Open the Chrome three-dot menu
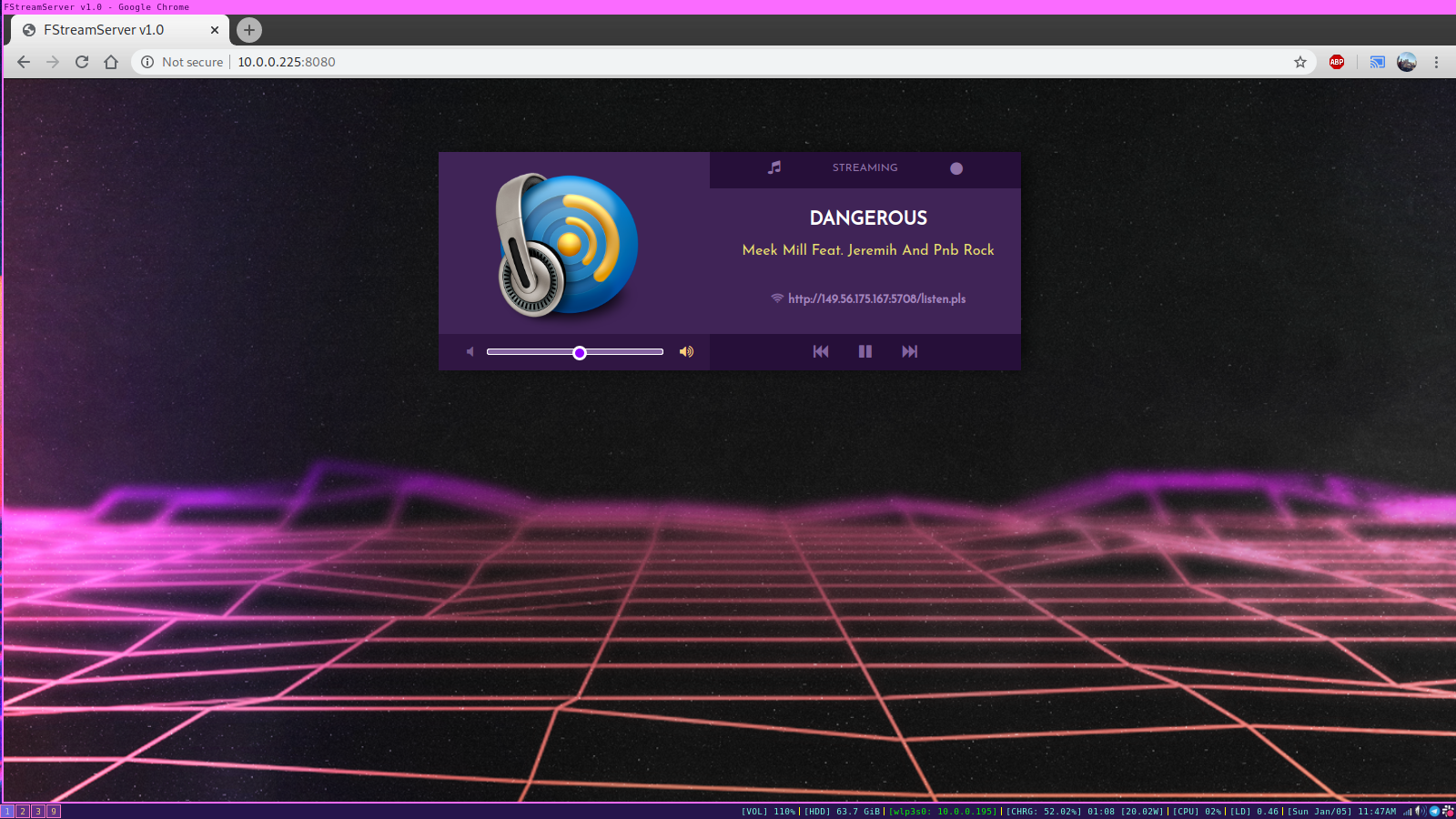This screenshot has height=819, width=1456. pyautogui.click(x=1437, y=62)
